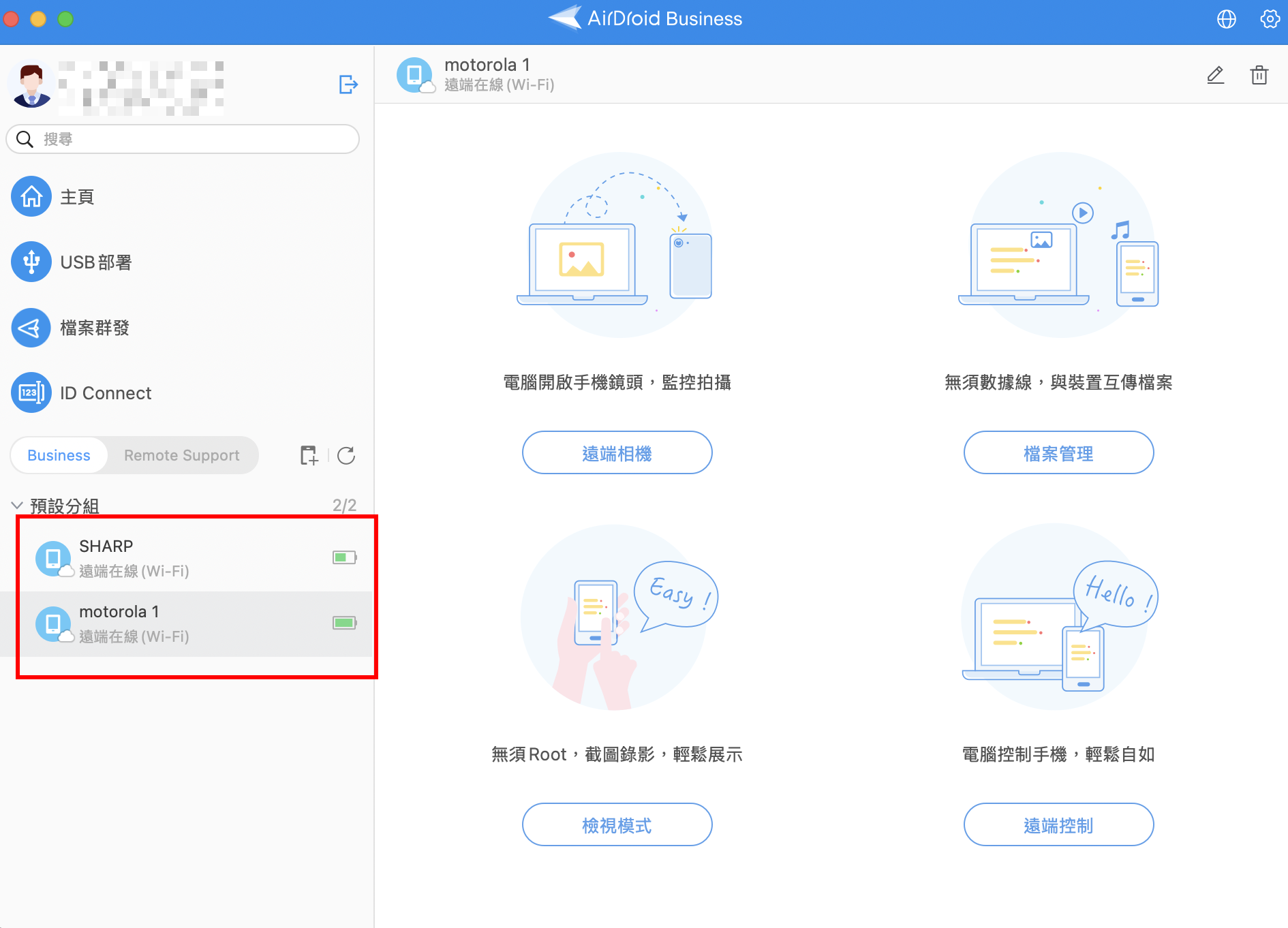Screen dimensions: 1288x928
Task: Switch to the Business tab
Action: pos(59,455)
